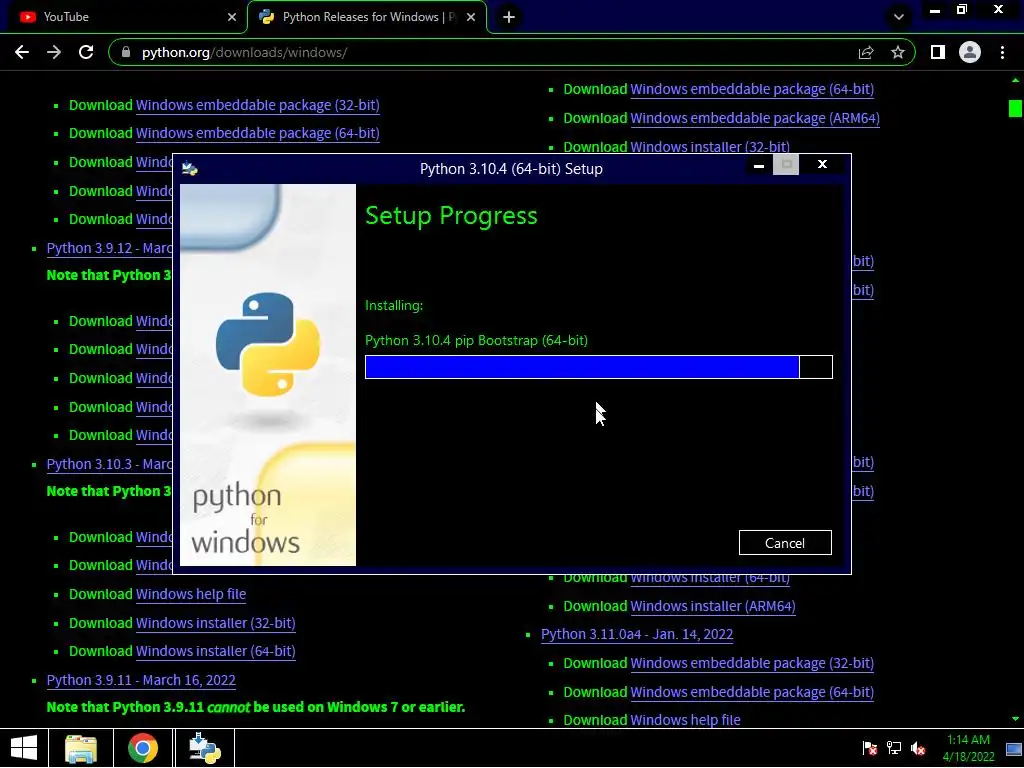Open a new browser tab
Image resolution: width=1024 pixels, height=768 pixels.
(509, 17)
